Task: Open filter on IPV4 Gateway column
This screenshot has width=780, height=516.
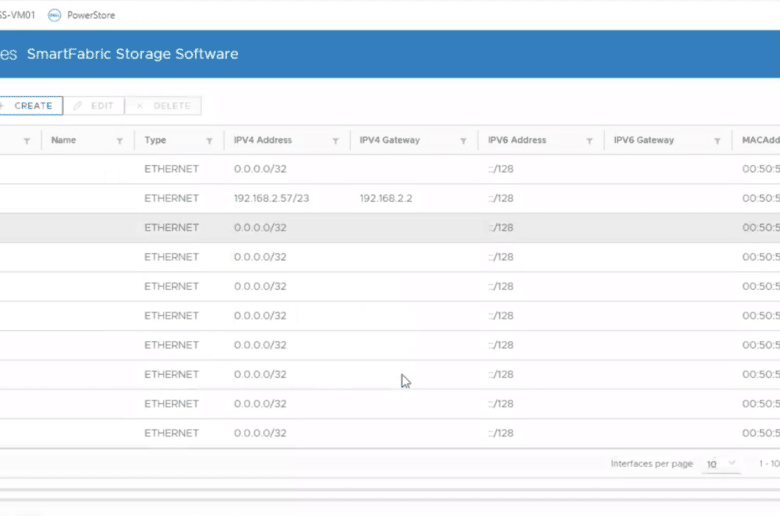Action: [464, 141]
